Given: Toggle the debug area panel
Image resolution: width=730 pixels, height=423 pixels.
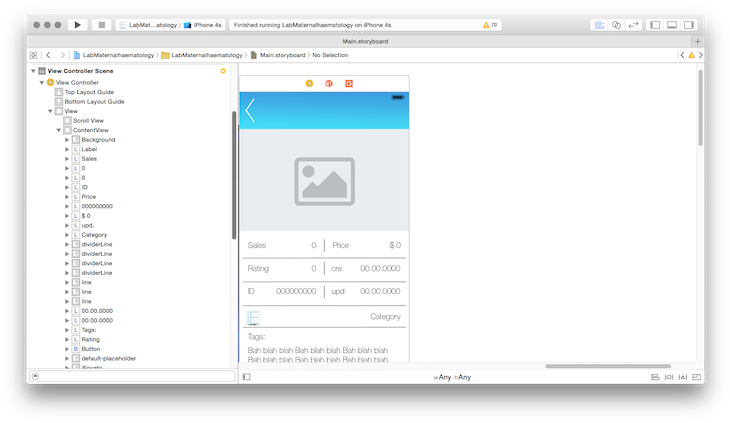Looking at the screenshot, I should pos(672,25).
